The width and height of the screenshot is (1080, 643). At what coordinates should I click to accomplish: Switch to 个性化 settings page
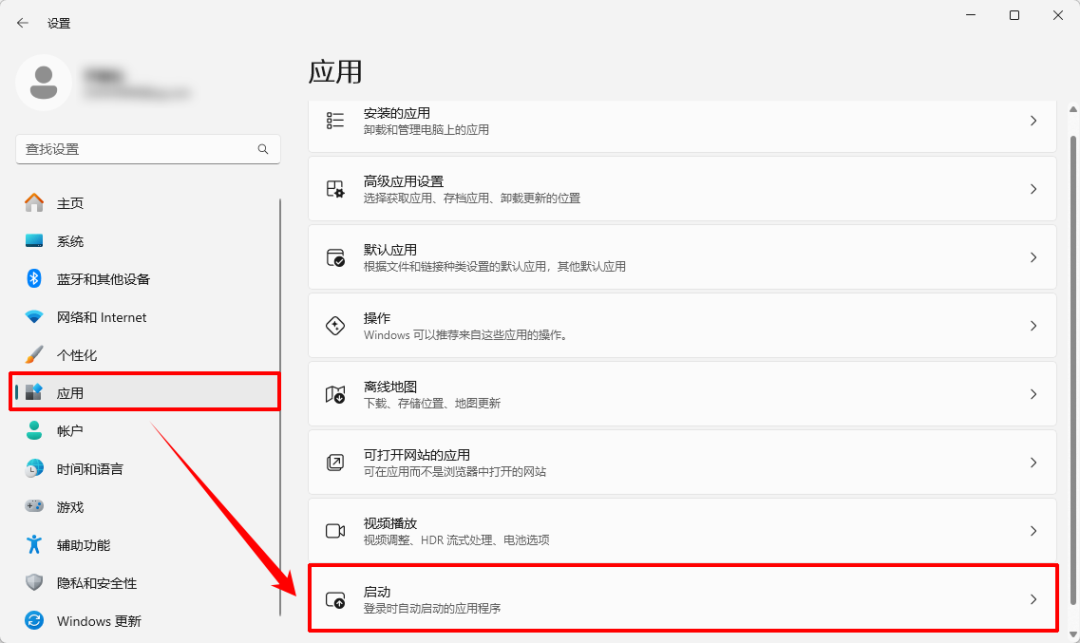[146, 355]
